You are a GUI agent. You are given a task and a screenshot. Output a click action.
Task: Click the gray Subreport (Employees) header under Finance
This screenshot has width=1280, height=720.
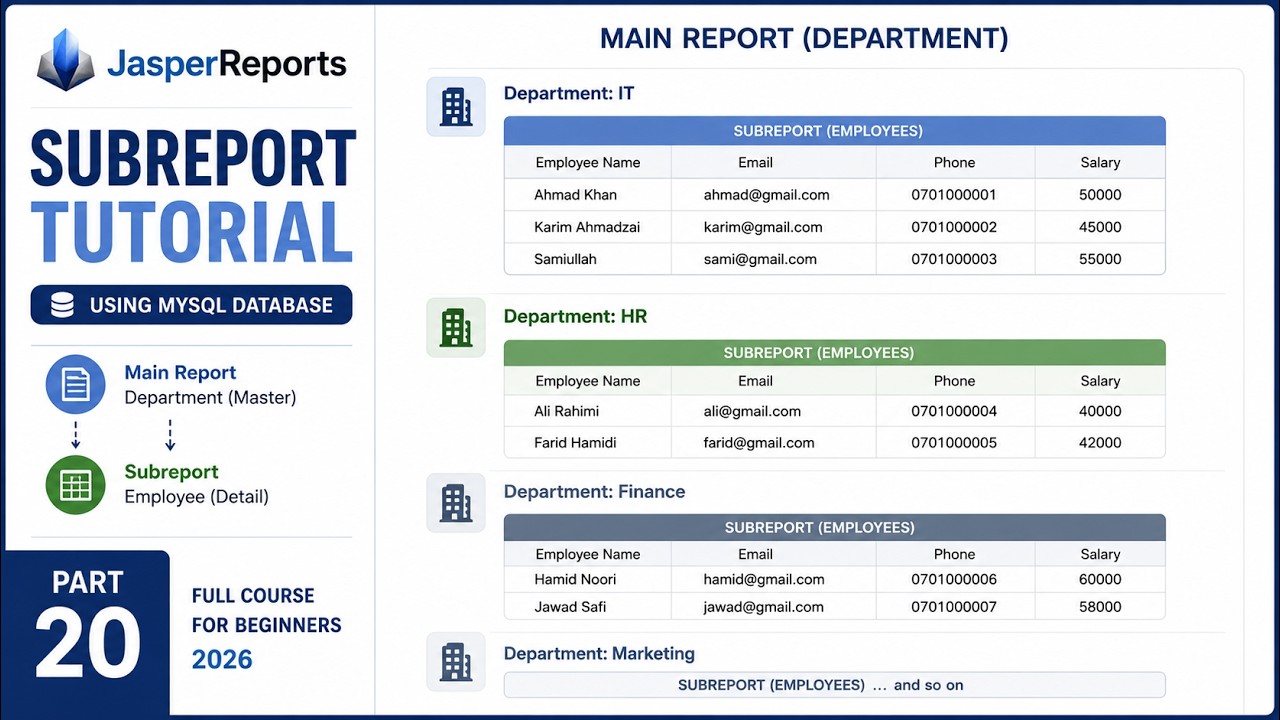[834, 528]
